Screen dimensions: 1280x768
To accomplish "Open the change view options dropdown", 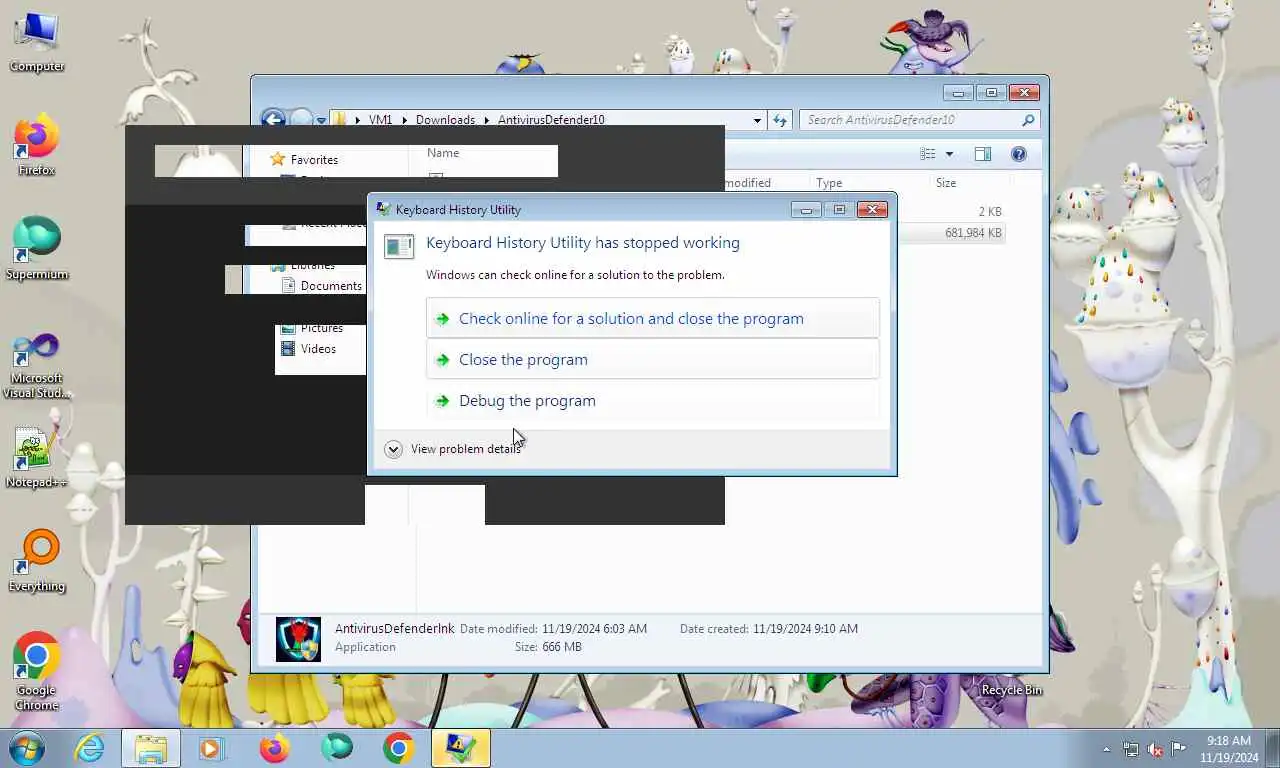I will [949, 154].
